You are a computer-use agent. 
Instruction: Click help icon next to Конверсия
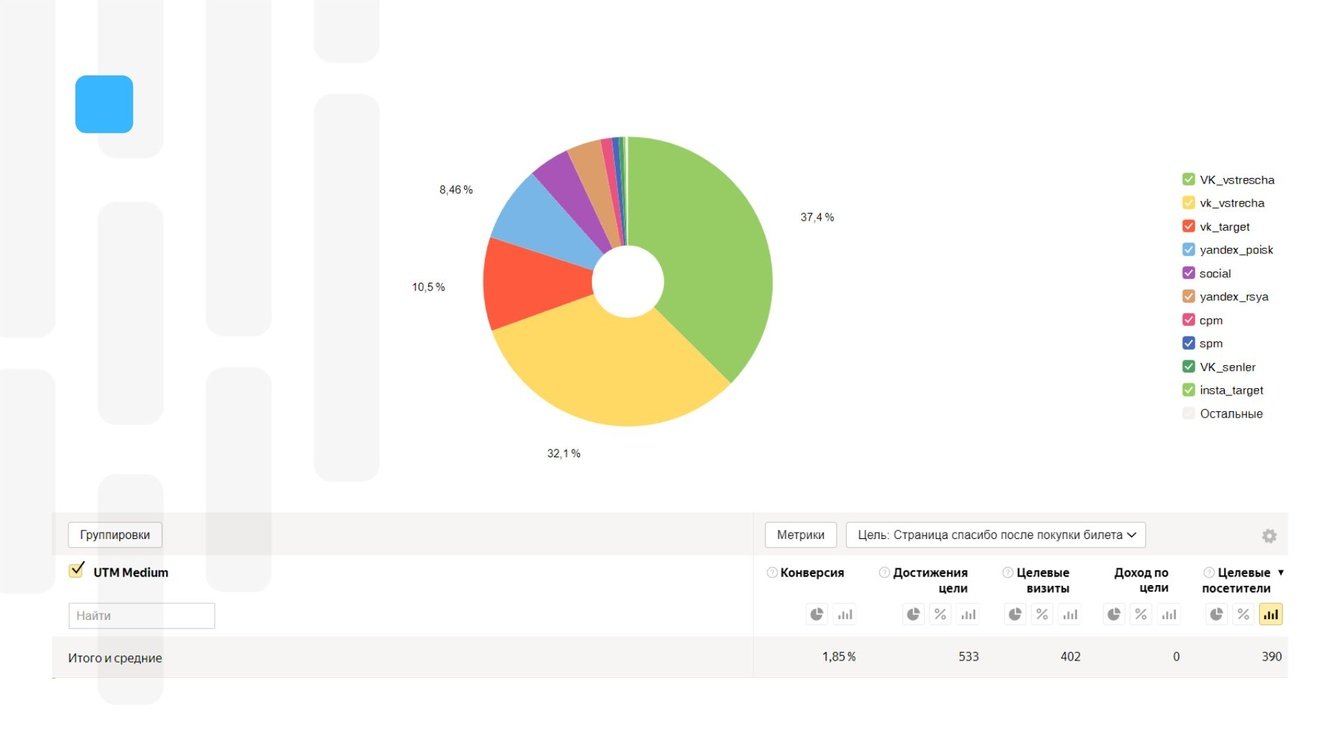click(772, 573)
